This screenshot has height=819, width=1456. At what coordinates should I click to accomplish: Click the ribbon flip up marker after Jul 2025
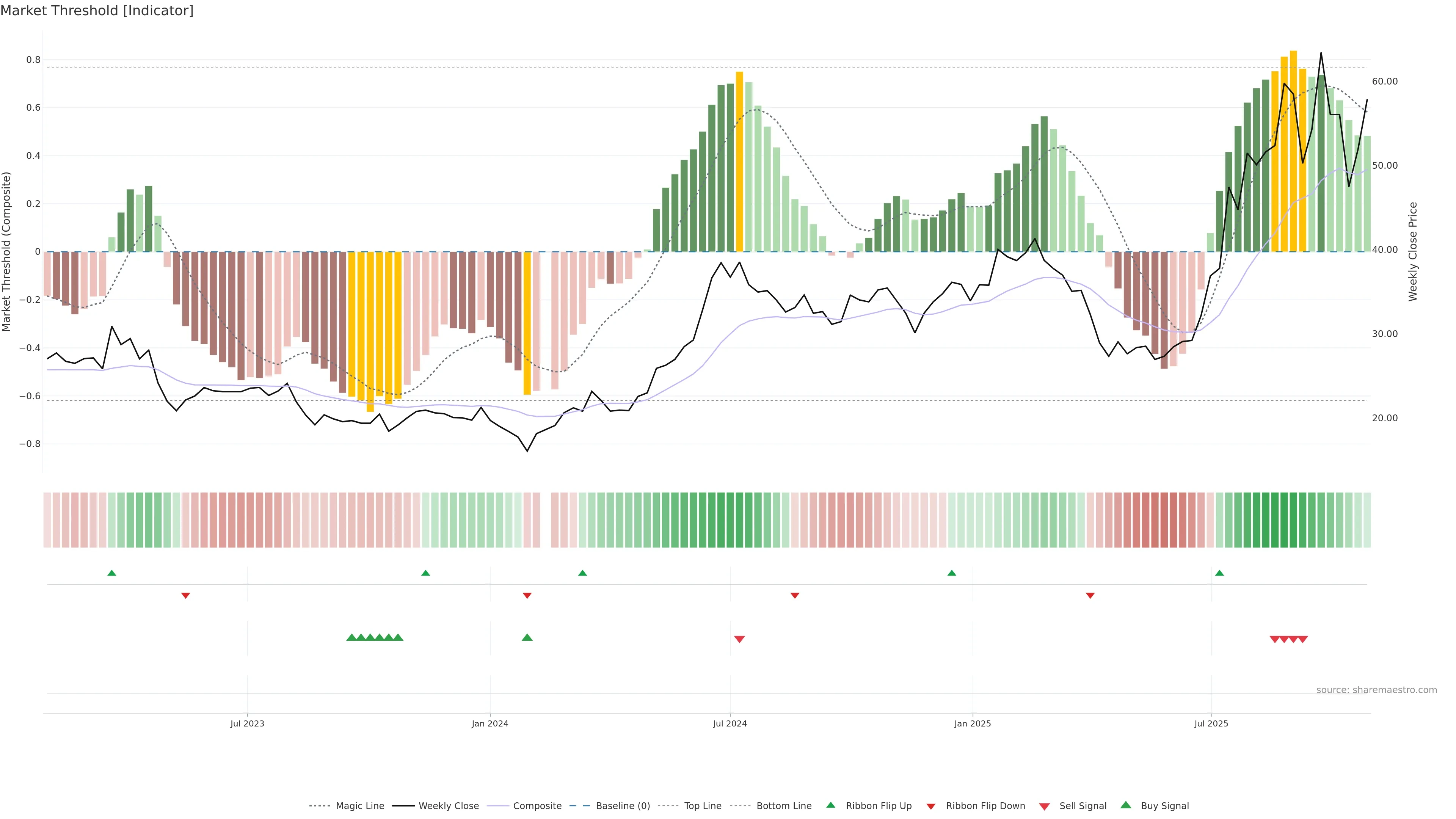pyautogui.click(x=1219, y=573)
